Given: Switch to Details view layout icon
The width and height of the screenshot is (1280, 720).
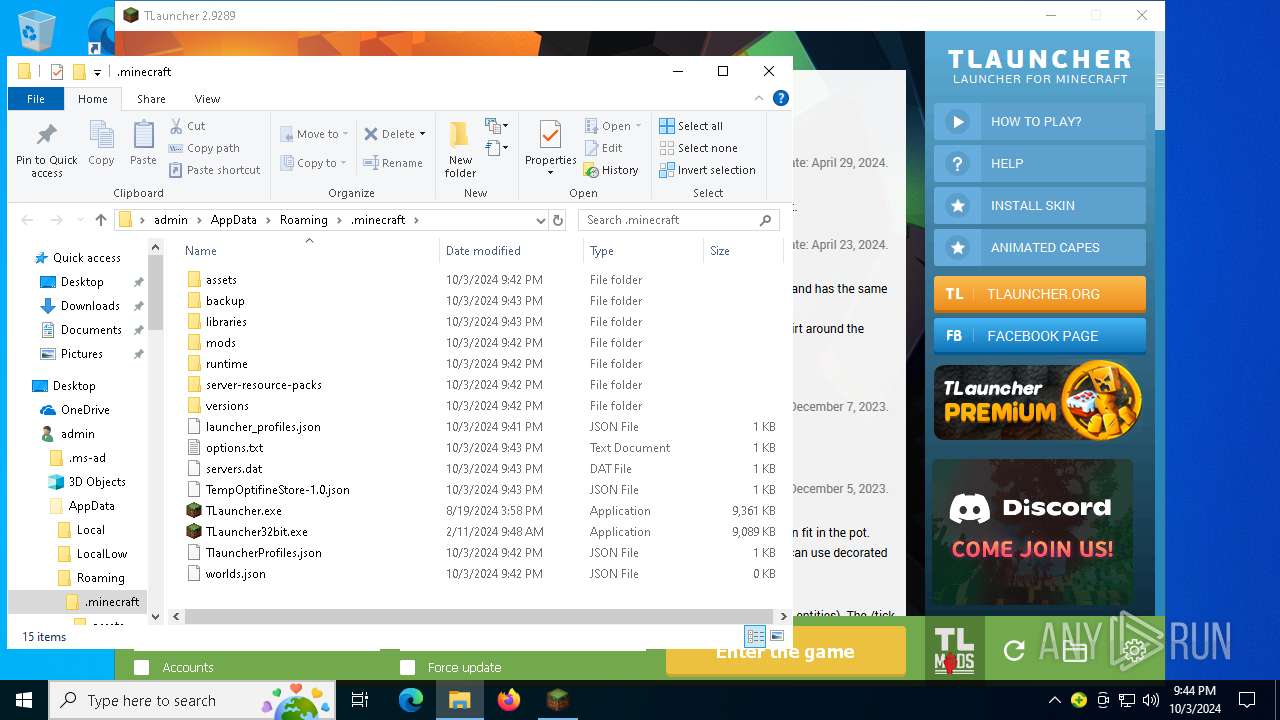Looking at the screenshot, I should (x=755, y=636).
